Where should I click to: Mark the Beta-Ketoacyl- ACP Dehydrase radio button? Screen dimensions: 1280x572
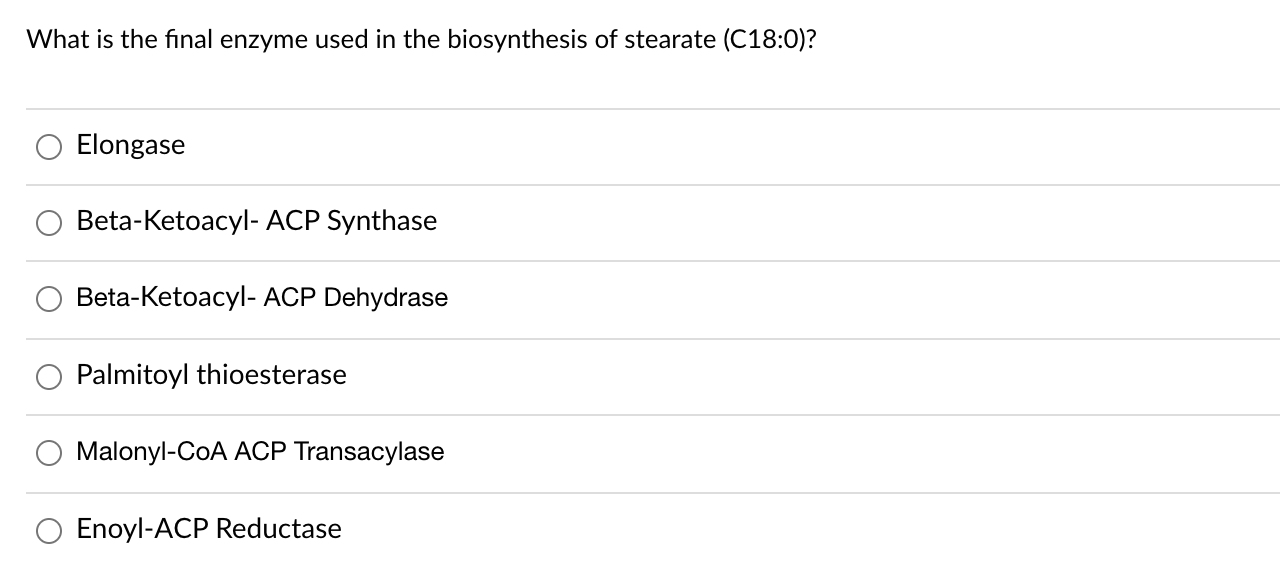click(x=50, y=299)
